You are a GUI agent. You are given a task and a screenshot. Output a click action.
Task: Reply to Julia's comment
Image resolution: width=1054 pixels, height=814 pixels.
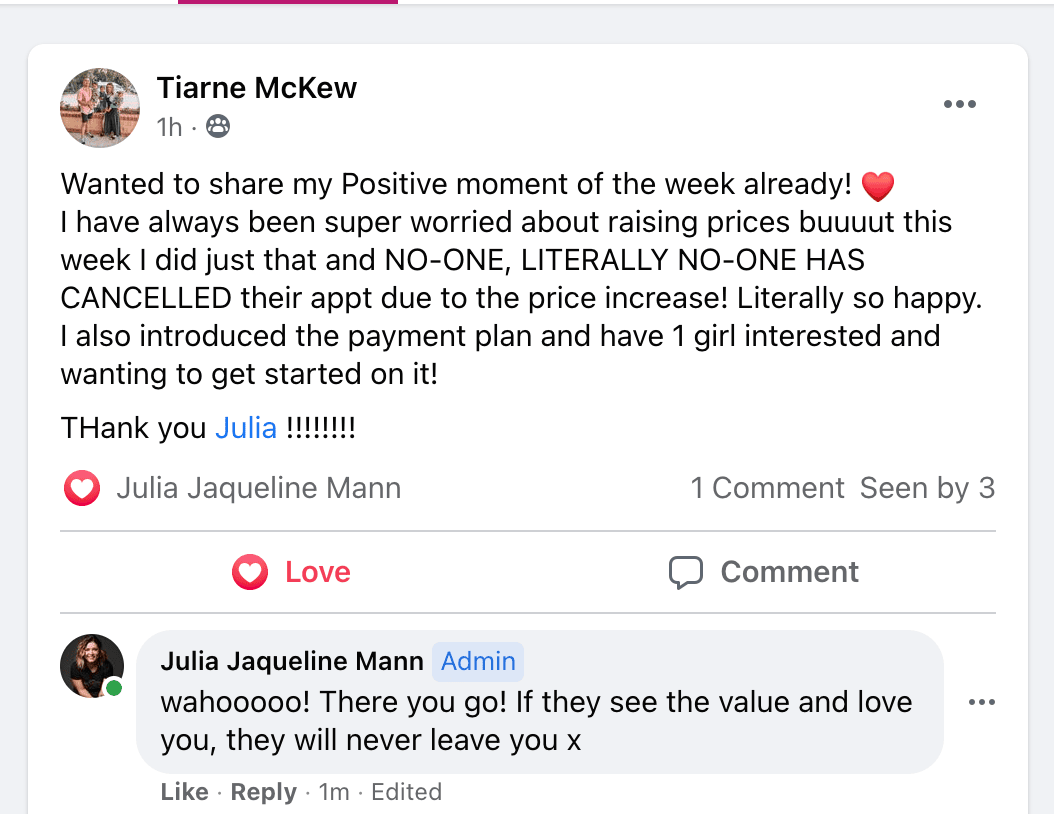264,792
